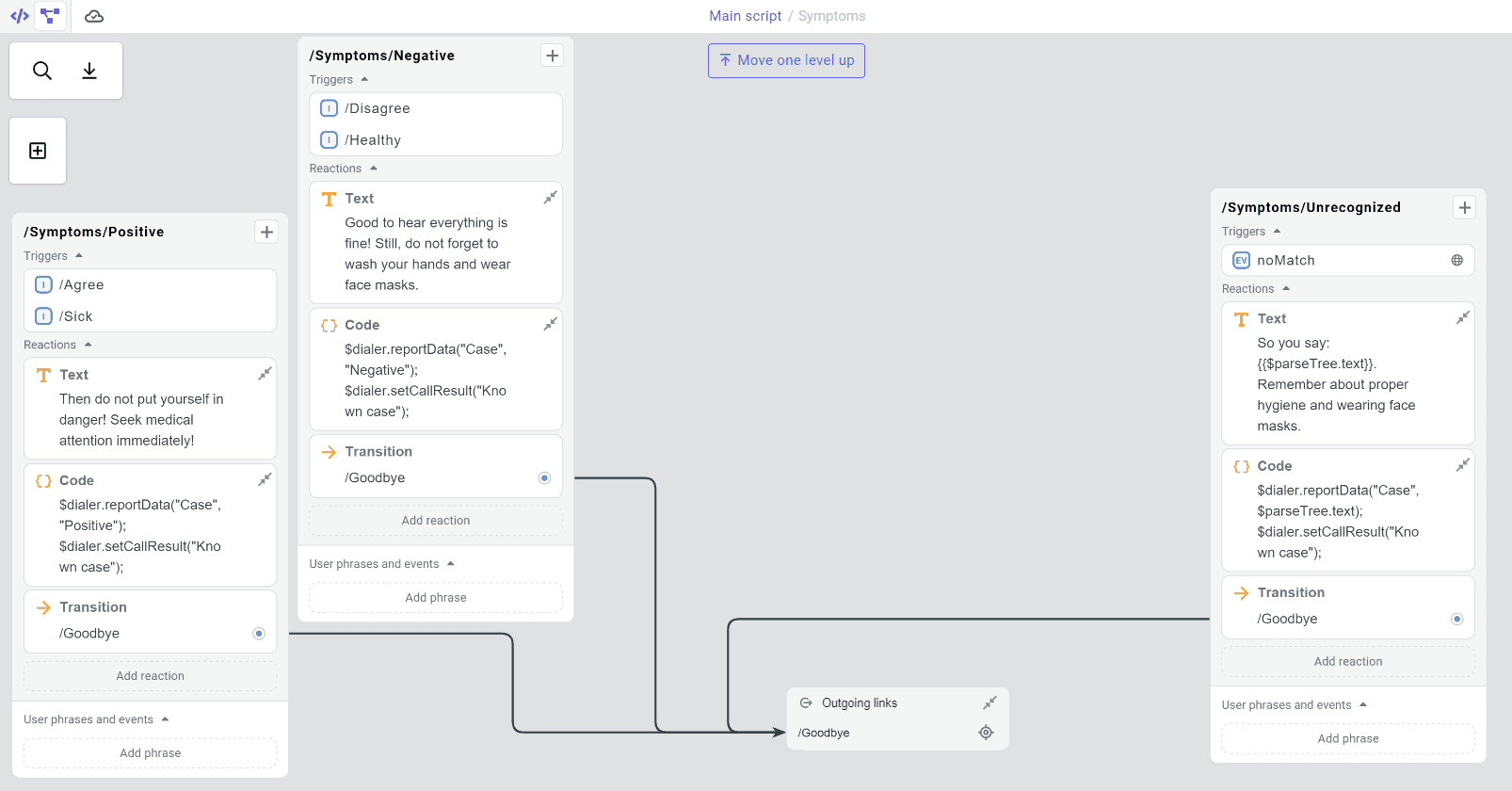Viewport: 1512px width, 791px height.
Task: Add phrase in /Symptoms/Positive
Action: pyautogui.click(x=151, y=753)
